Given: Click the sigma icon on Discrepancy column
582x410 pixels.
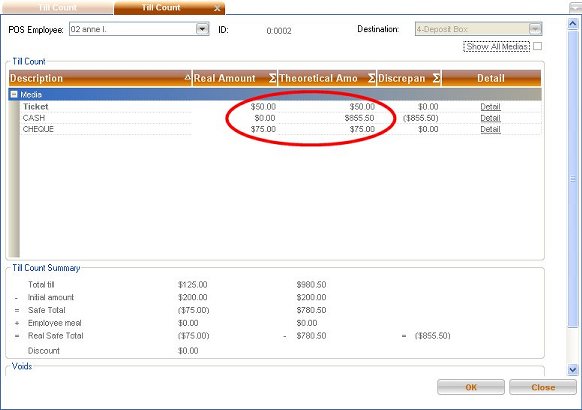Looking at the screenshot, I should click(x=436, y=78).
